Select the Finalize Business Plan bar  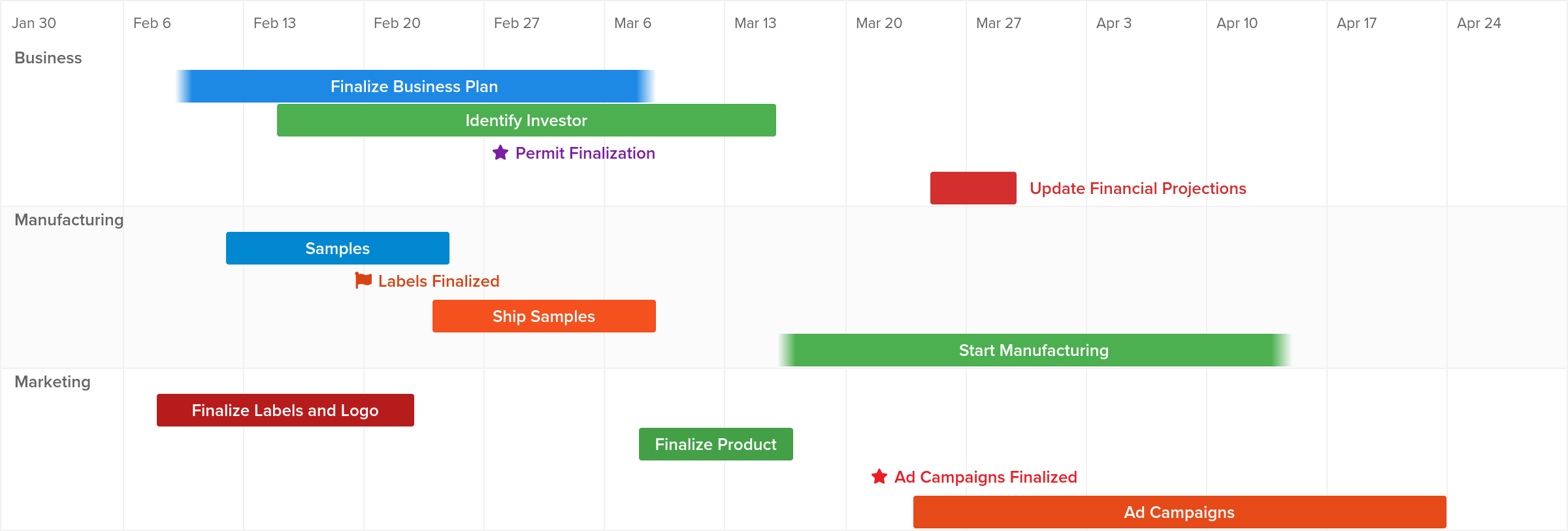[415, 86]
